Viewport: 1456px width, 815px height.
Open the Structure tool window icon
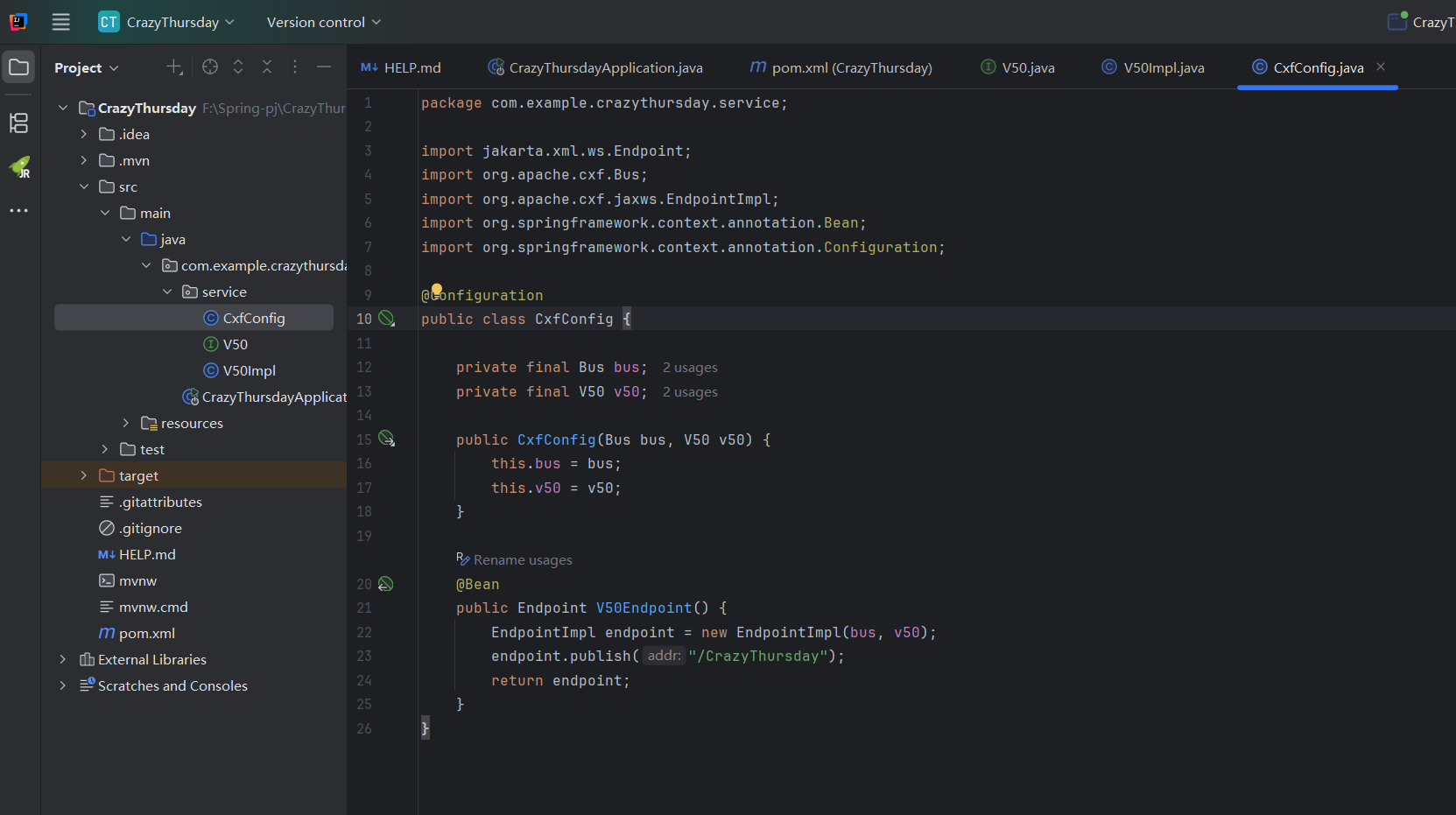tap(18, 123)
